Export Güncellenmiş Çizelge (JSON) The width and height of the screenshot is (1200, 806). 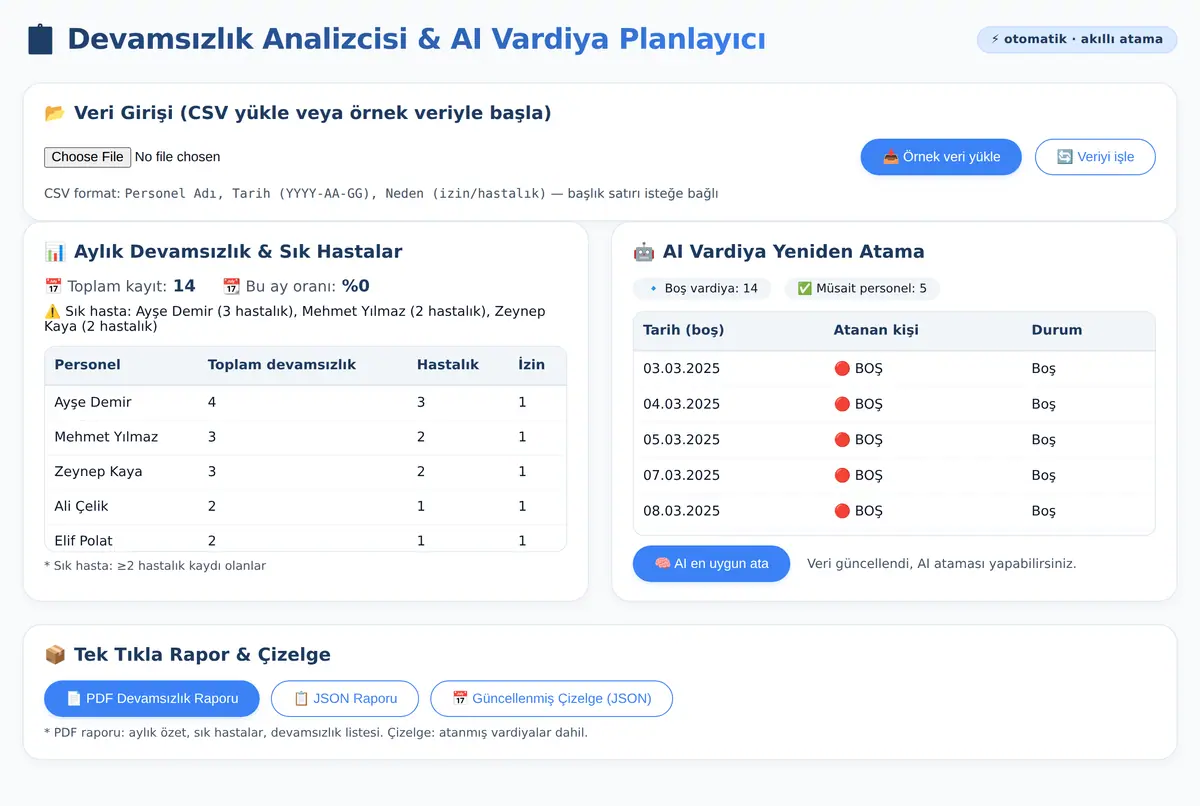point(551,699)
